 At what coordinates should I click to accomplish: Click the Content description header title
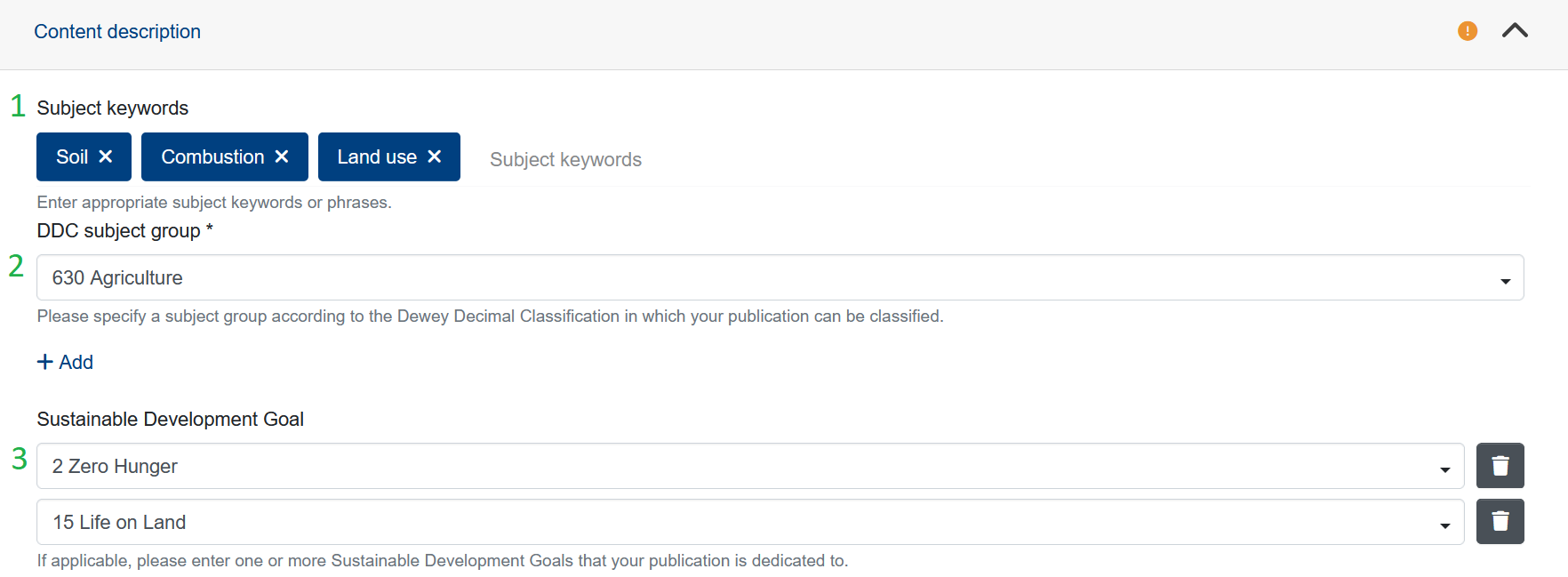[x=117, y=32]
